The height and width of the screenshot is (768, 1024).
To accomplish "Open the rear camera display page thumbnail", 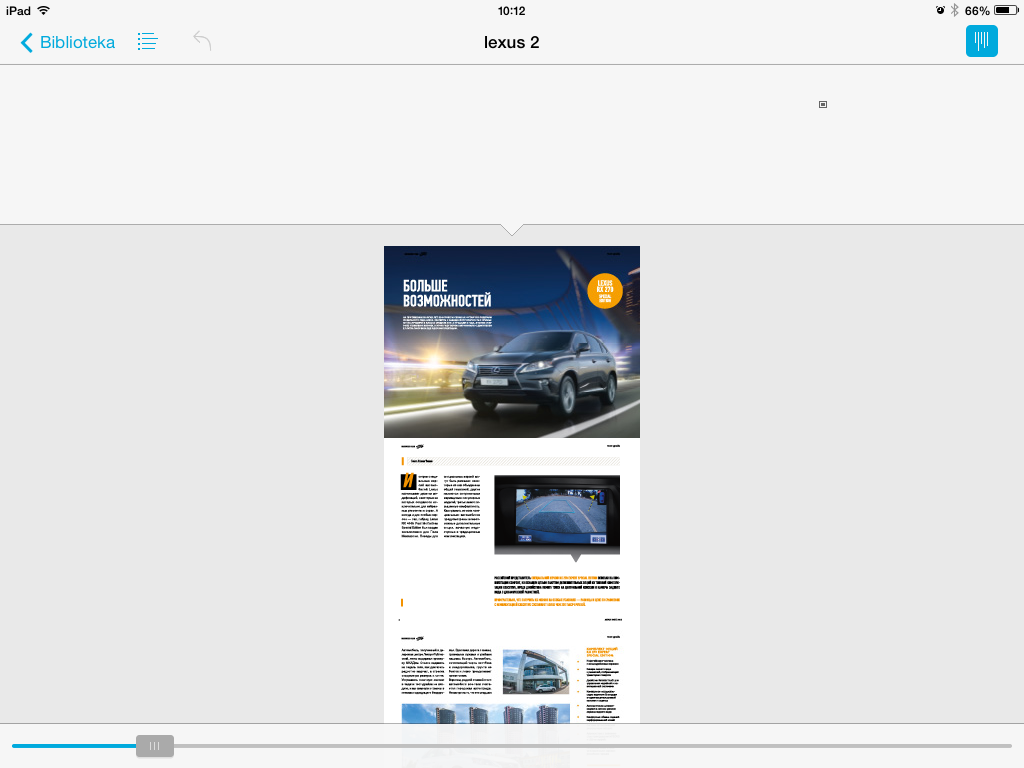I will tap(512, 533).
